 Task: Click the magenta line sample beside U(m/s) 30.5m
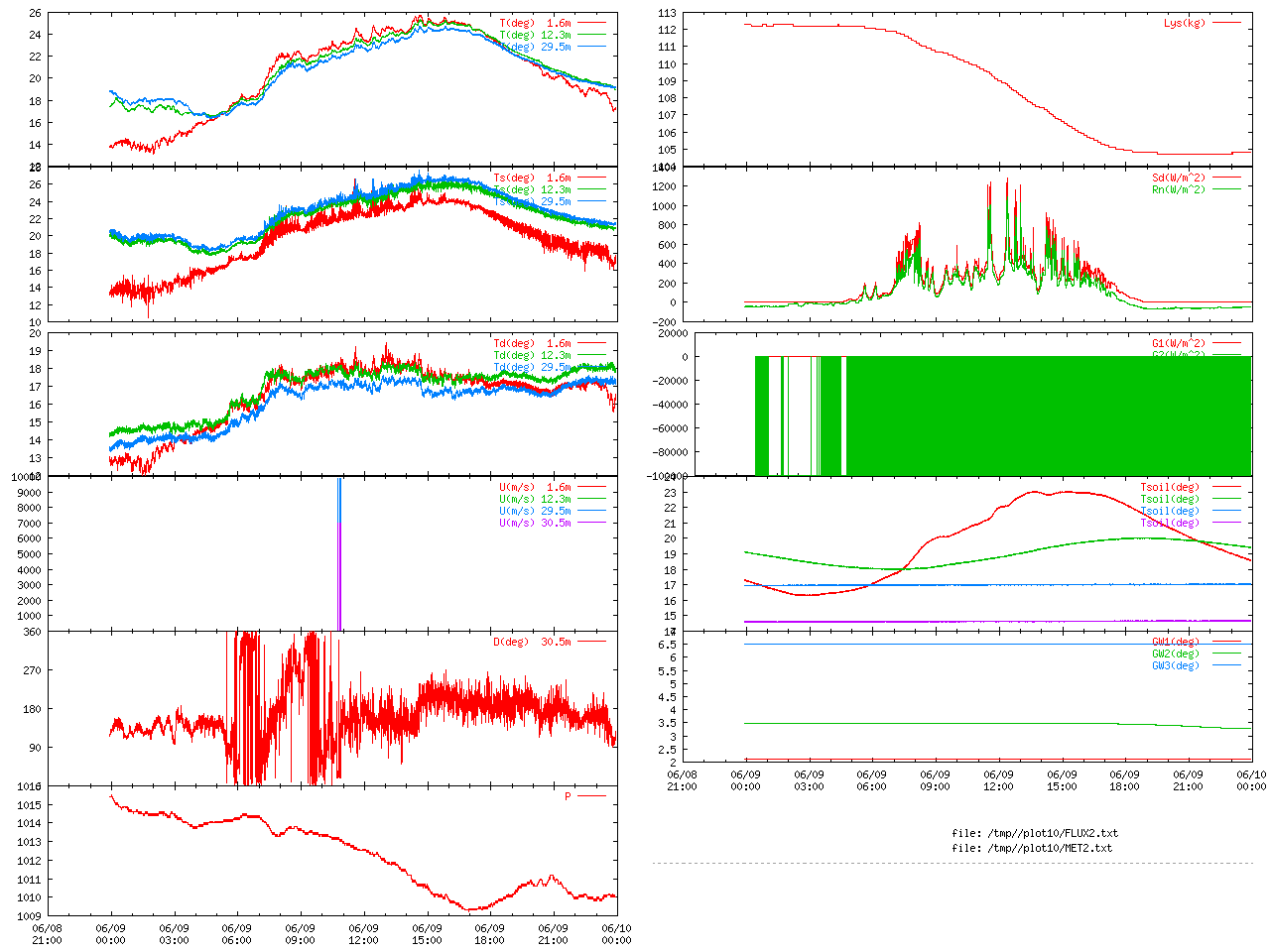point(591,524)
